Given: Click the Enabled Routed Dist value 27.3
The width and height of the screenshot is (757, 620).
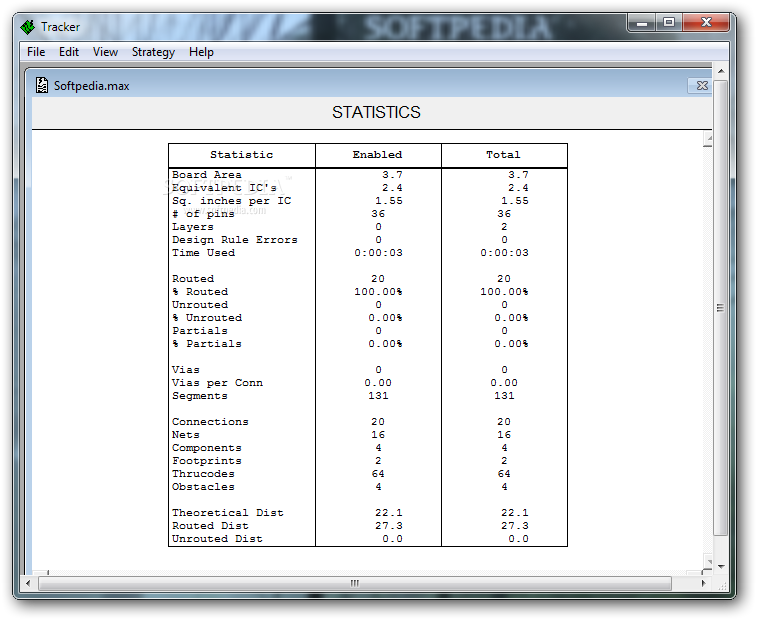Looking at the screenshot, I should click(389, 527).
